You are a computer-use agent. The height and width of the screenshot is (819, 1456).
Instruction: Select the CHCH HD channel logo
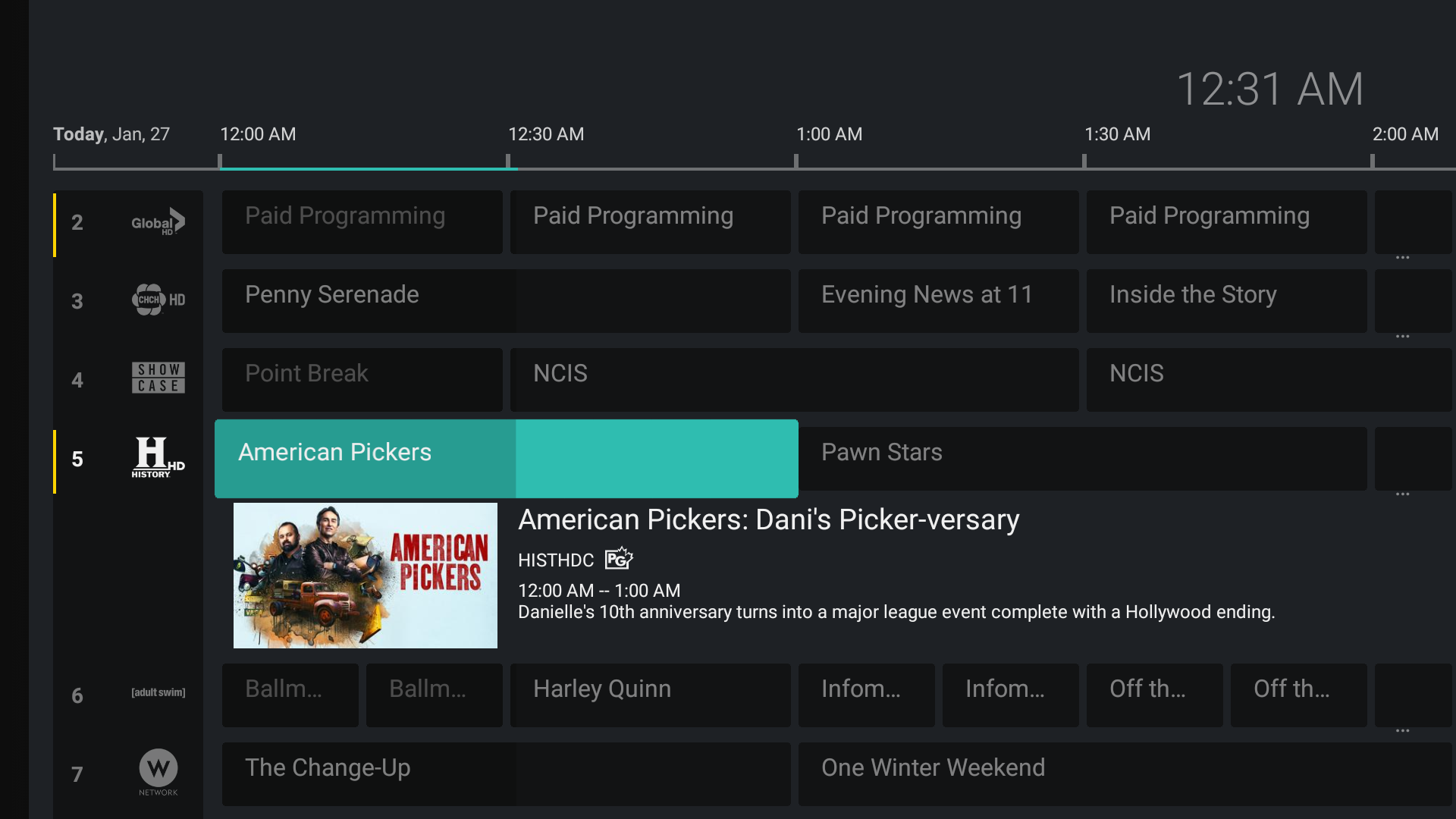tap(158, 300)
